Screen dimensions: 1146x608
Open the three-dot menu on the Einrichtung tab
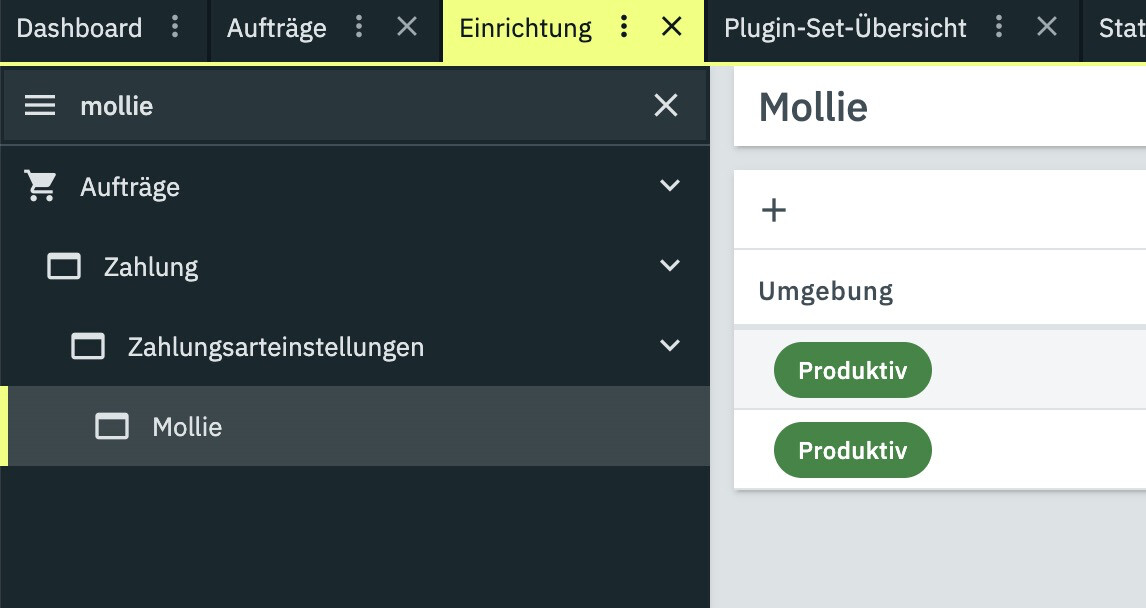[623, 27]
